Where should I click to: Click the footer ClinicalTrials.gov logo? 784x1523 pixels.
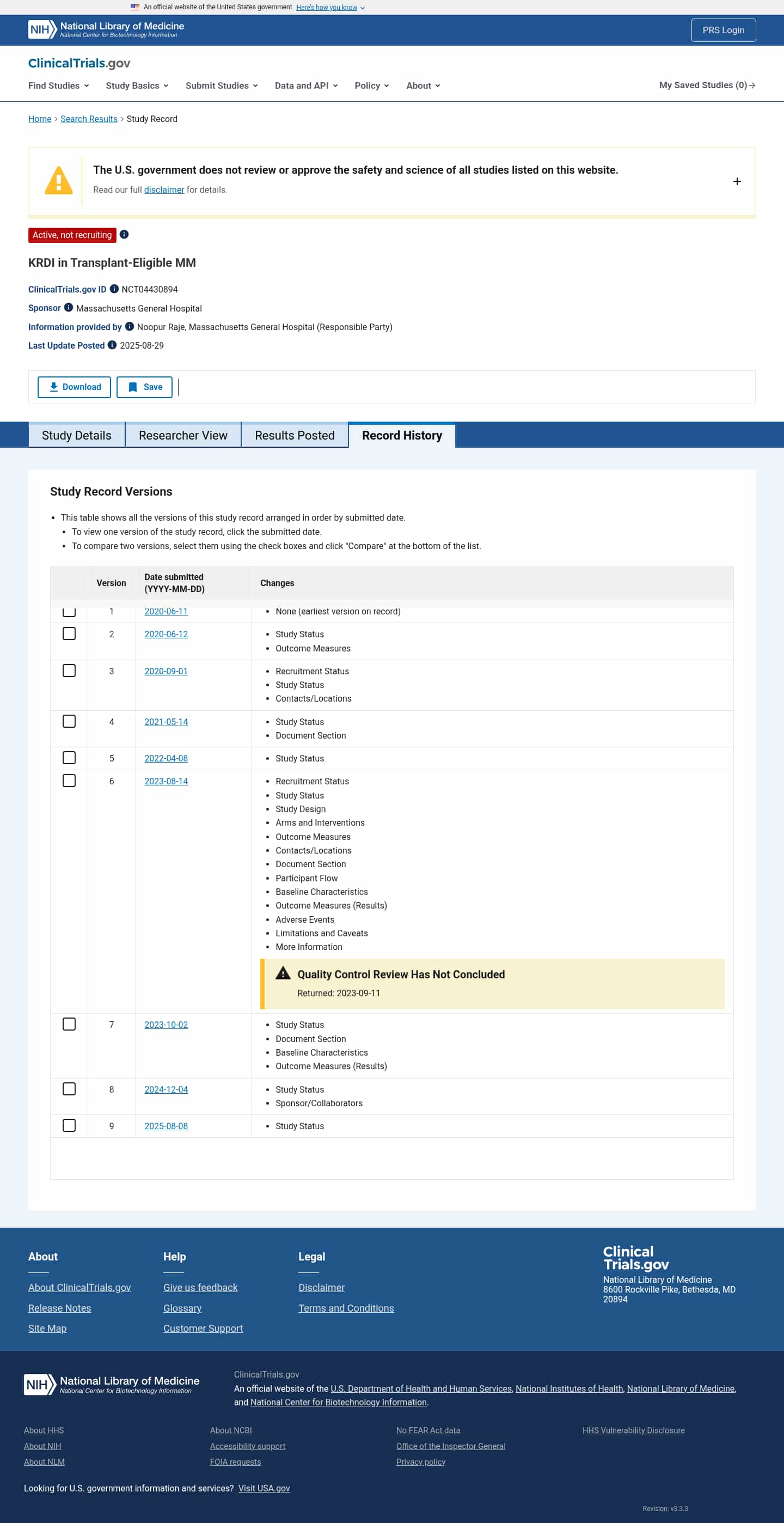pyautogui.click(x=636, y=1258)
